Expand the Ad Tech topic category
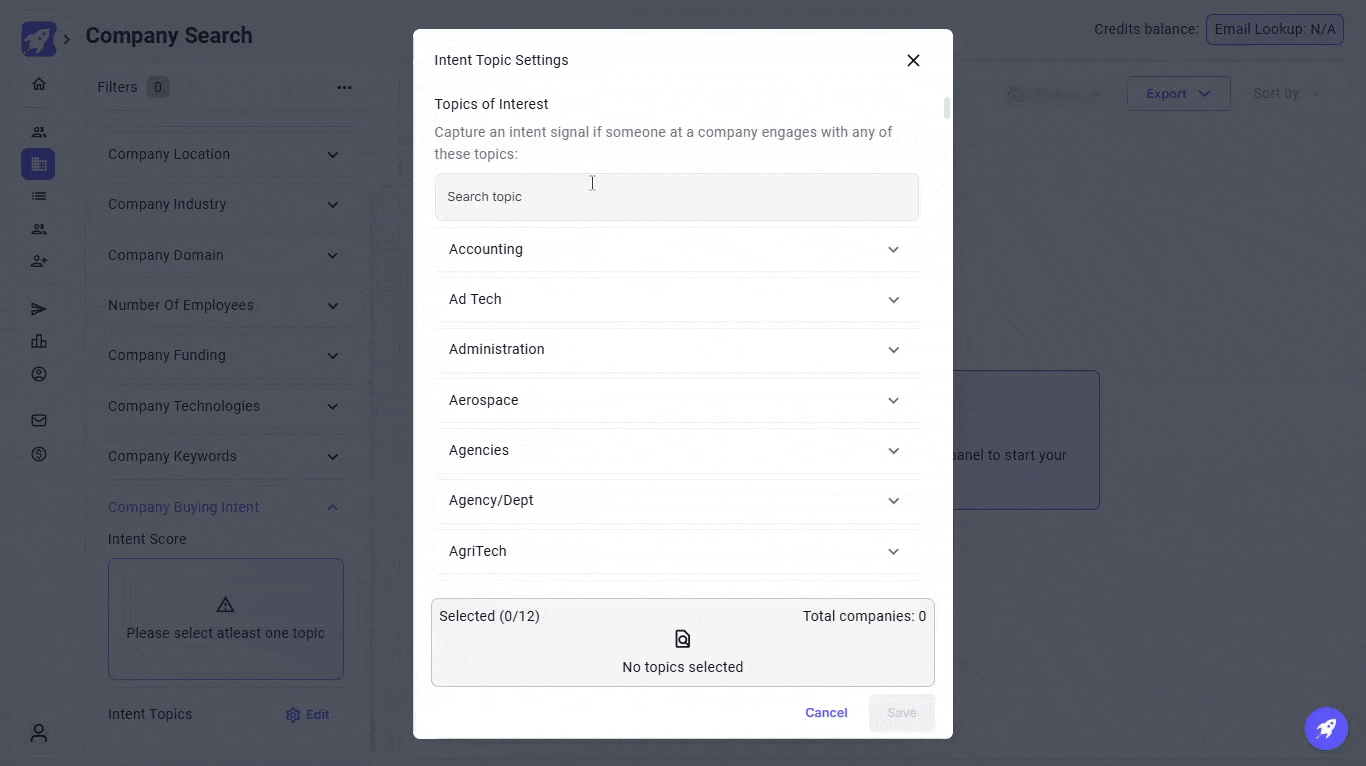 tap(893, 300)
